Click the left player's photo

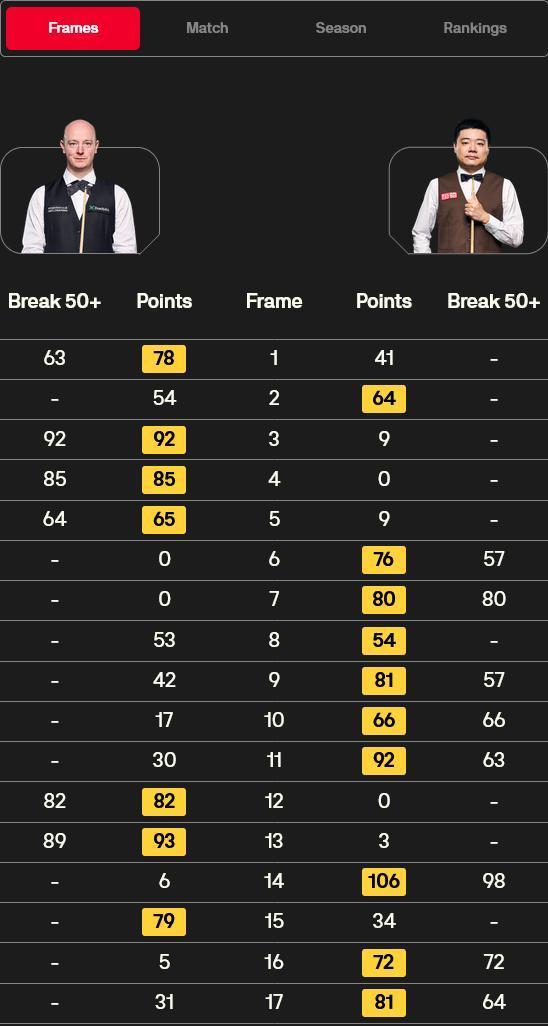pos(79,186)
